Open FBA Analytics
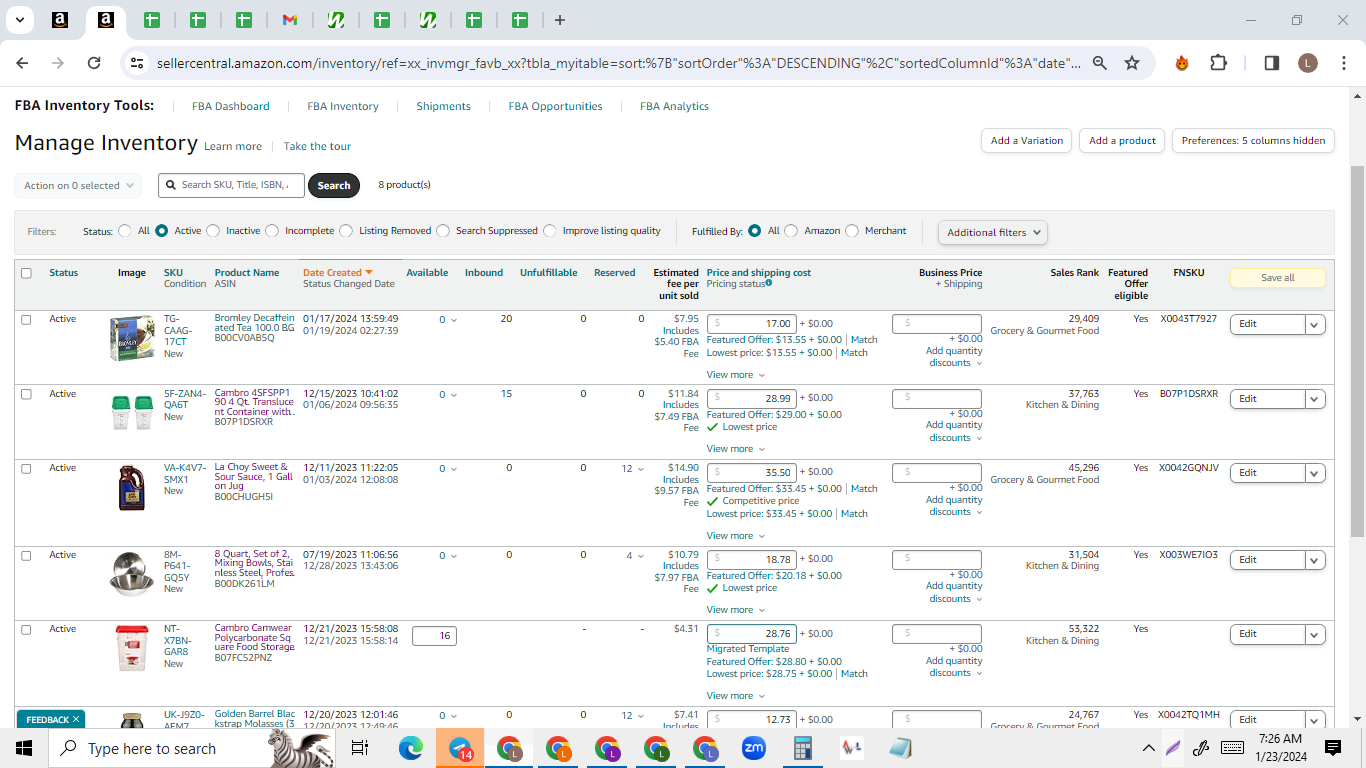 point(674,106)
